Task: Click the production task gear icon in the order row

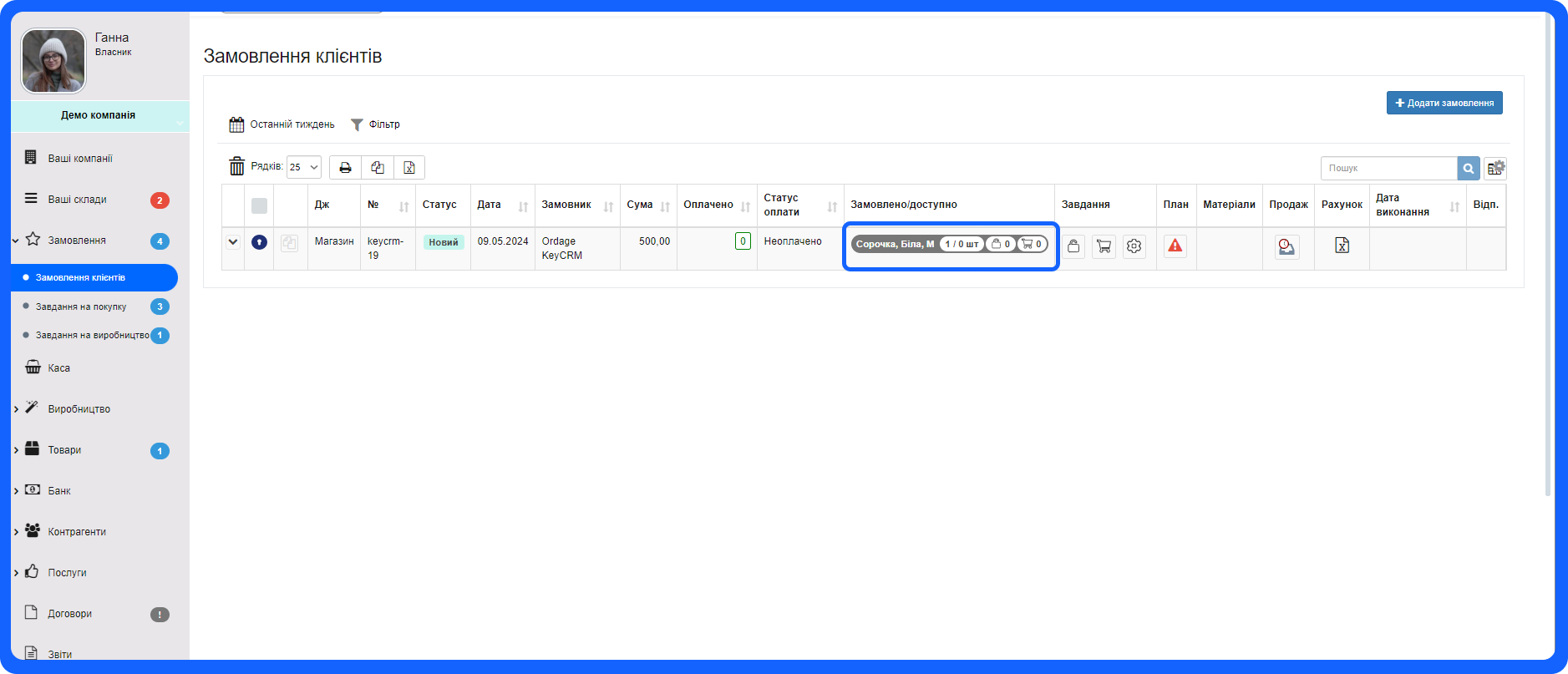Action: click(x=1134, y=246)
